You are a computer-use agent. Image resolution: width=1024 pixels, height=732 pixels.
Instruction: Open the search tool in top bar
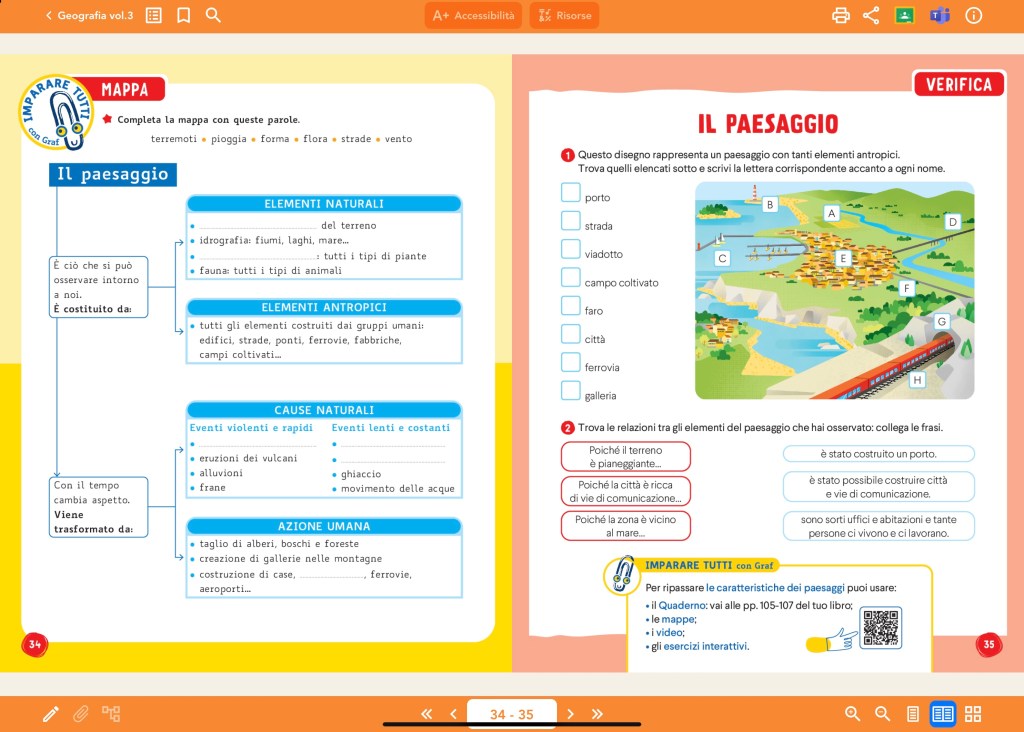coord(213,15)
